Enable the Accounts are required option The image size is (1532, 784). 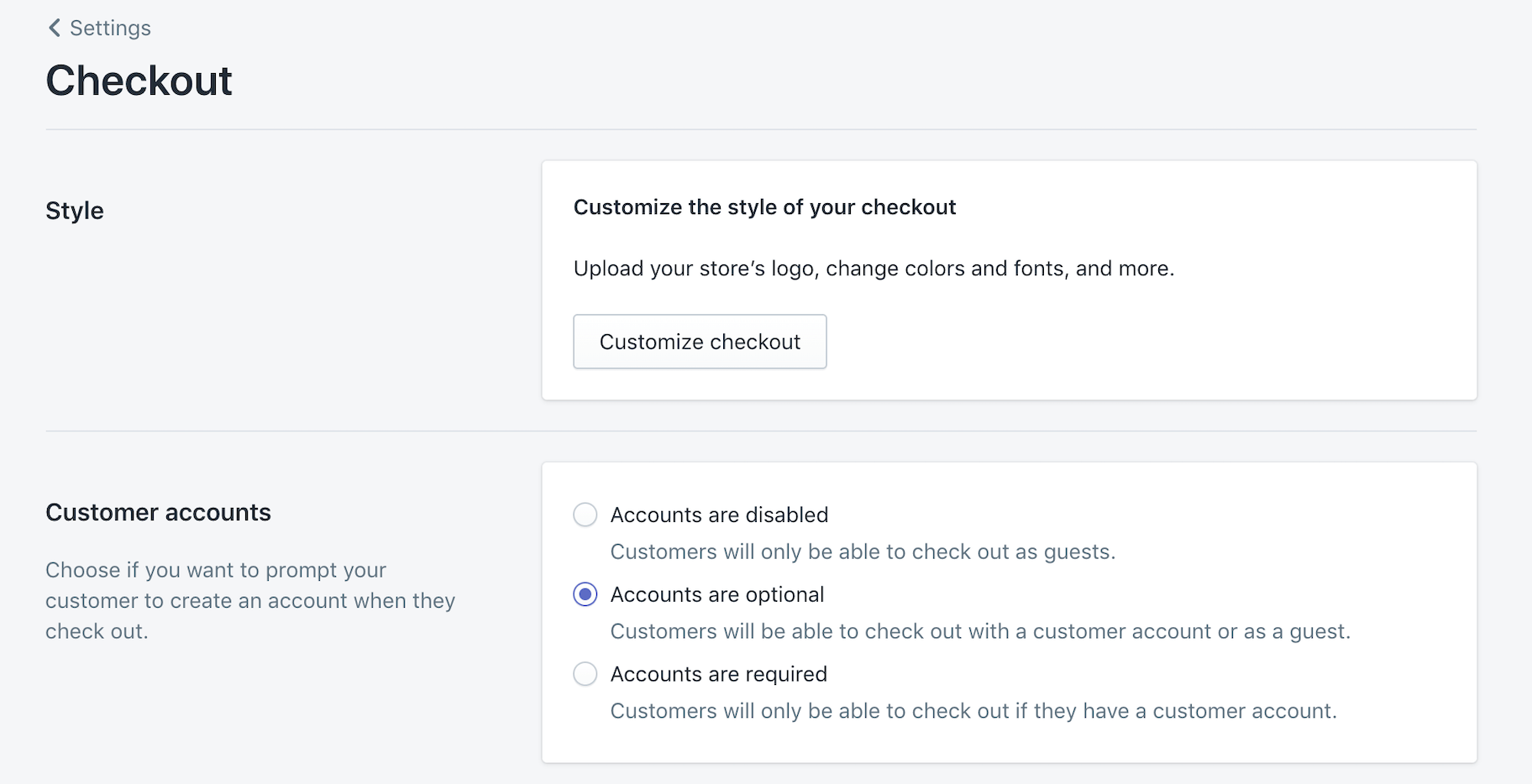pos(585,673)
